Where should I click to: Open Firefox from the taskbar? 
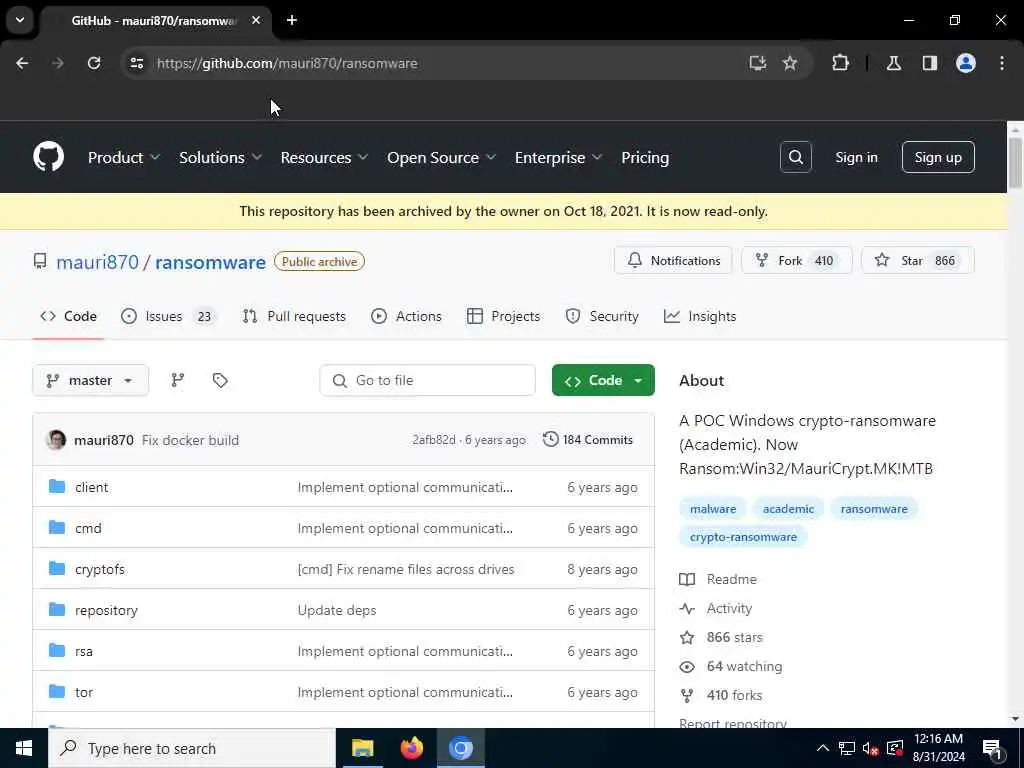point(411,748)
